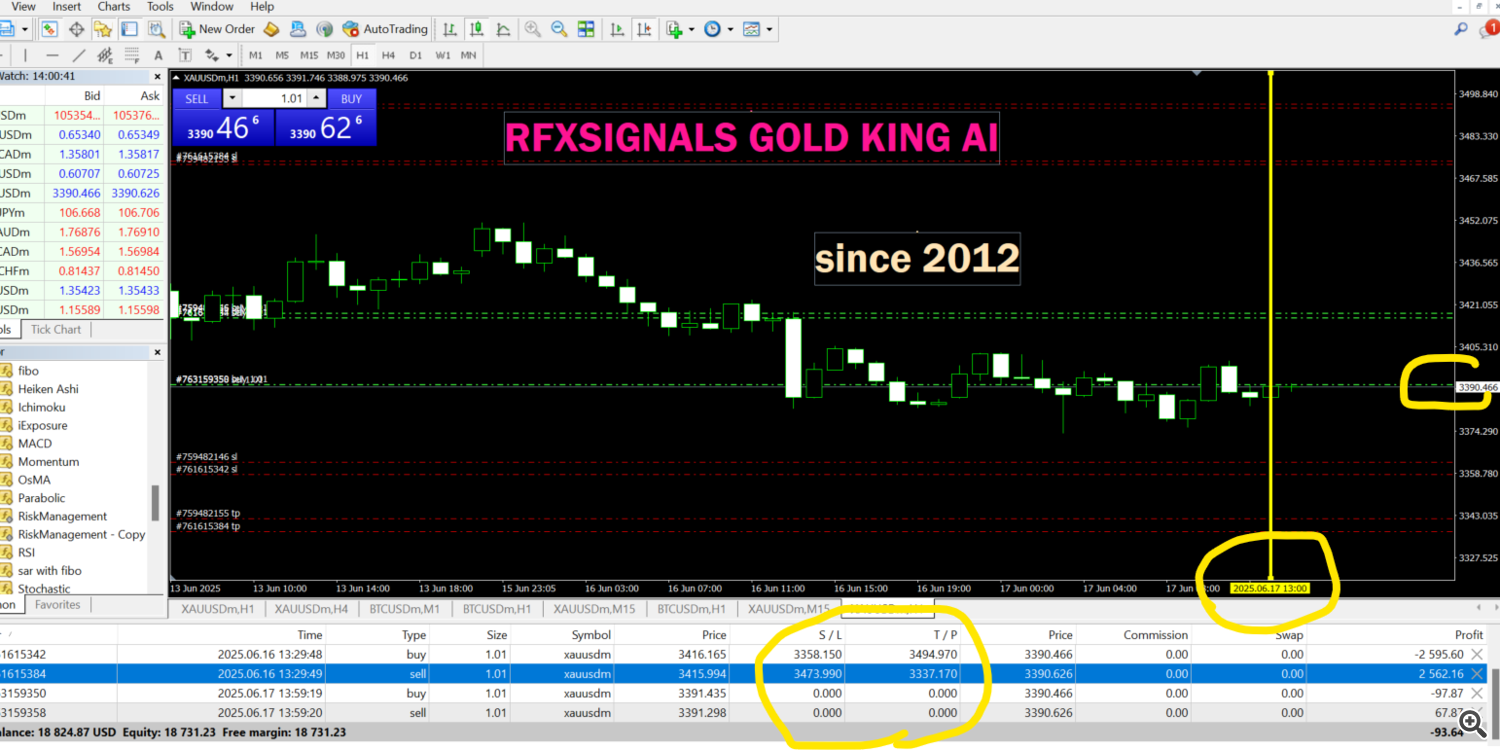The image size is (1500, 750).
Task: Select the text 'A' drawing tool
Action: (158, 55)
